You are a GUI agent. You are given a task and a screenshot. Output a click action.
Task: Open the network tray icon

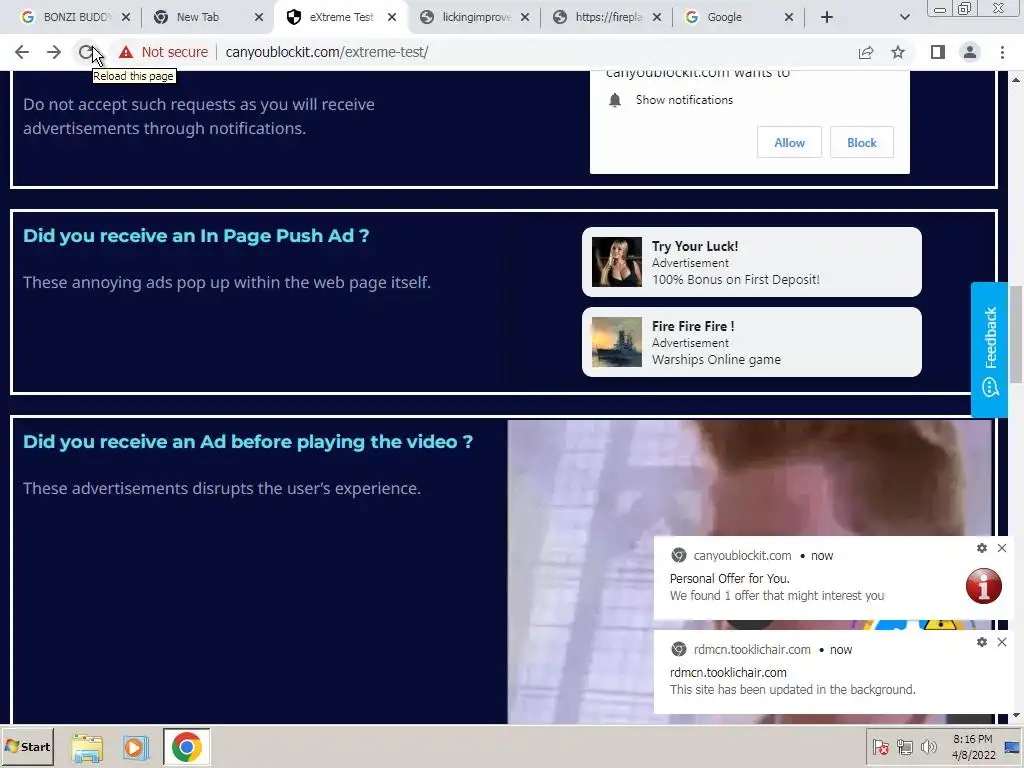click(904, 747)
